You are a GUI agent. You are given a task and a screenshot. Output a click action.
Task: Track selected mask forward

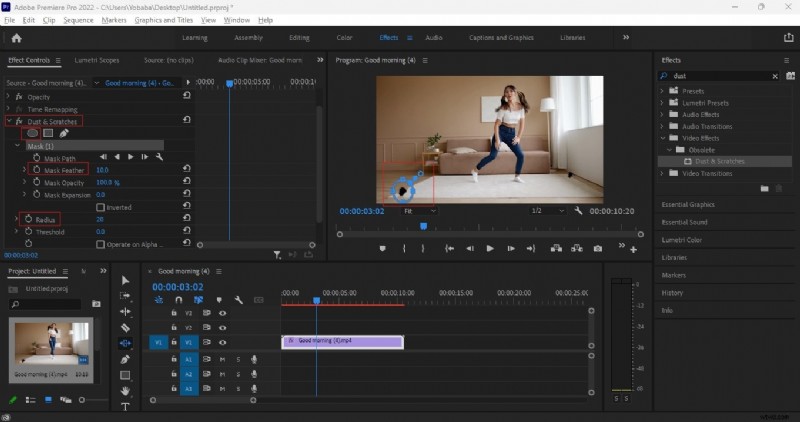click(x=131, y=157)
